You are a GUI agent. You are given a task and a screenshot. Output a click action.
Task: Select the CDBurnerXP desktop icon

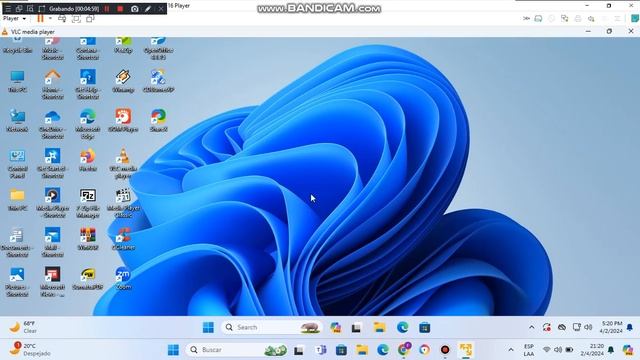pos(158,81)
